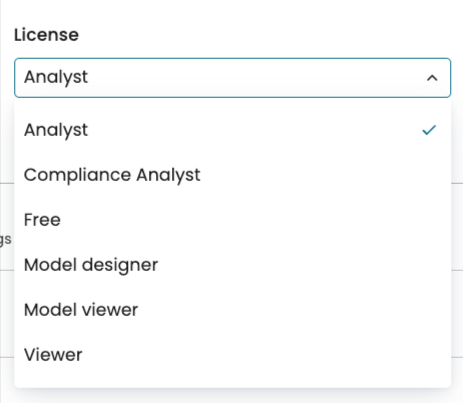
Task: Click the partially hidden text ending in 'gs'
Action: coord(6,239)
